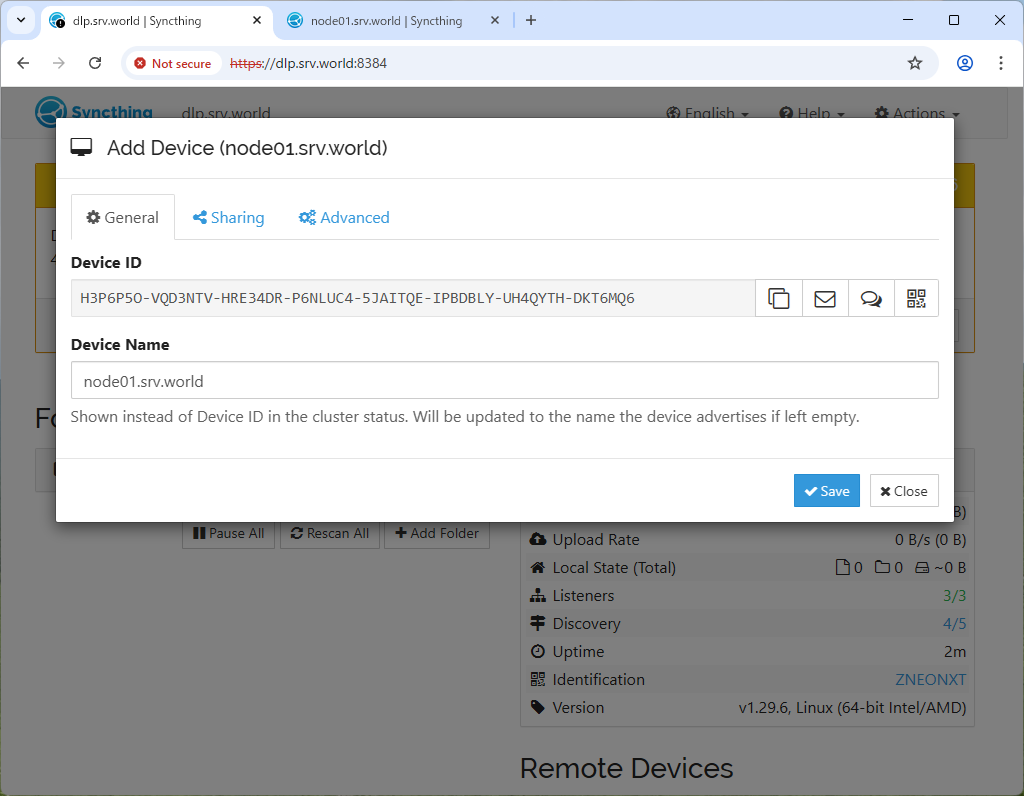Open the Actions dropdown menu
Image resolution: width=1024 pixels, height=796 pixels.
click(917, 114)
